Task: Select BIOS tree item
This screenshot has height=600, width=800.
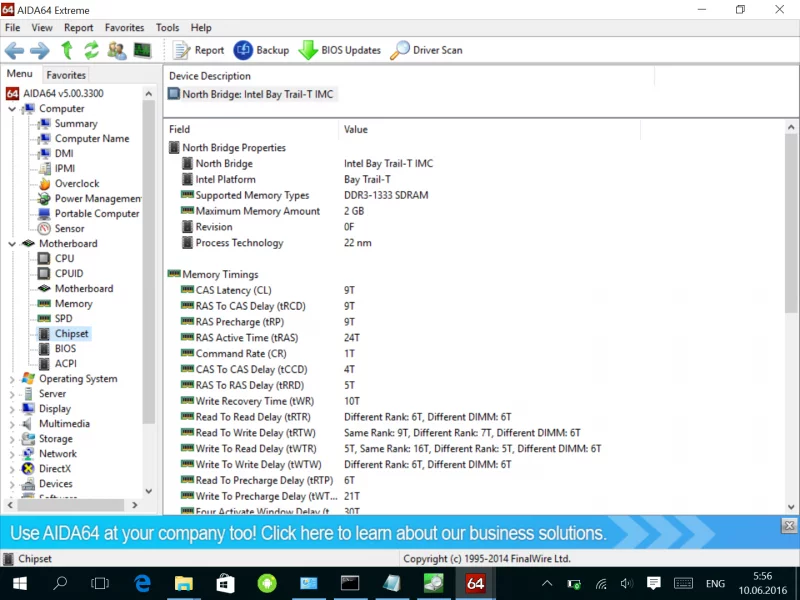Action: (65, 348)
